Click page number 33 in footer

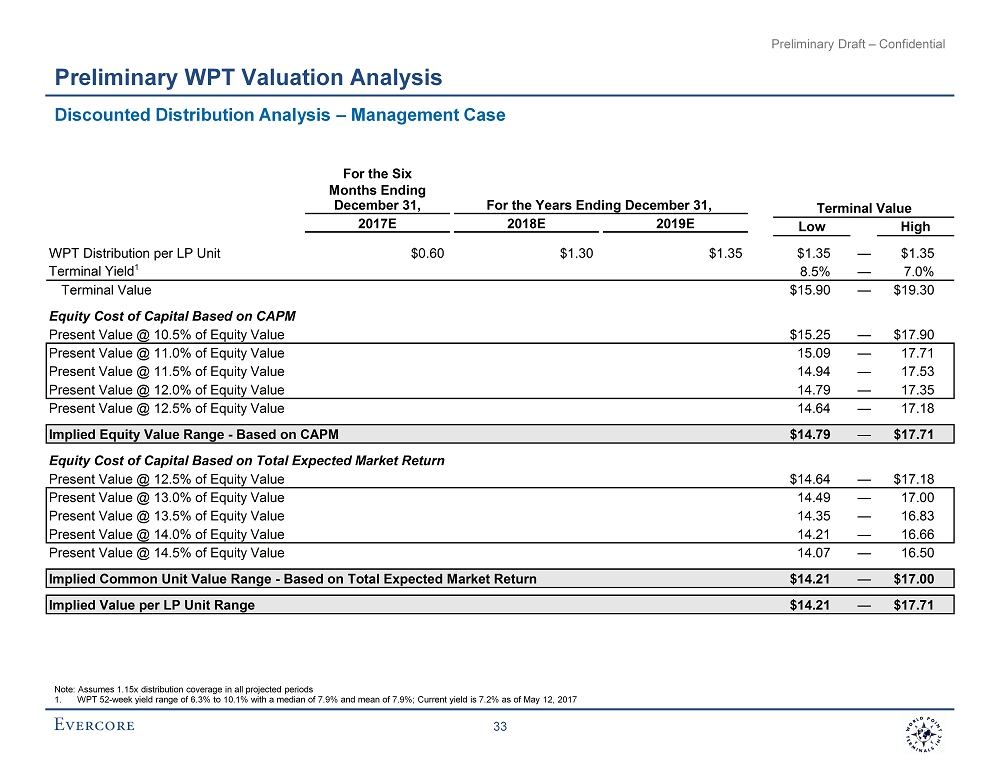[502, 727]
